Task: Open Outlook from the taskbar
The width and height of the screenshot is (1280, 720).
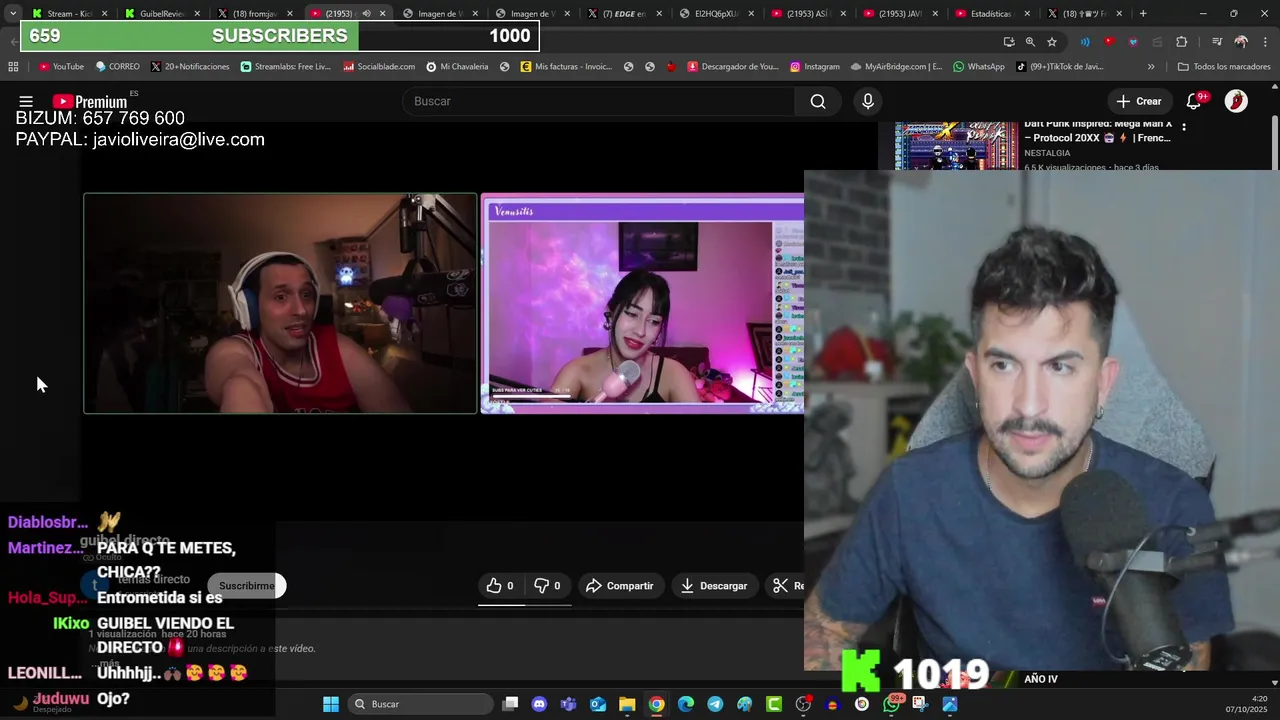Action: coord(598,704)
